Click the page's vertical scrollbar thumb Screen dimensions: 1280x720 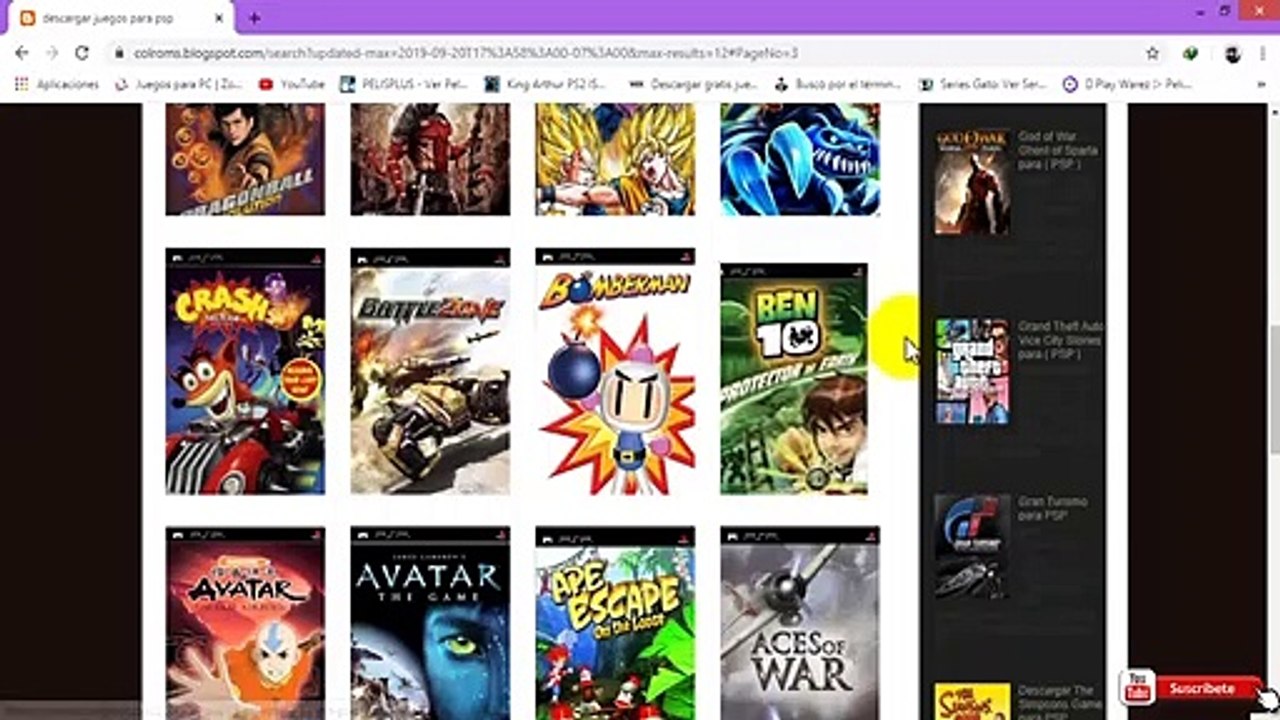[1274, 391]
